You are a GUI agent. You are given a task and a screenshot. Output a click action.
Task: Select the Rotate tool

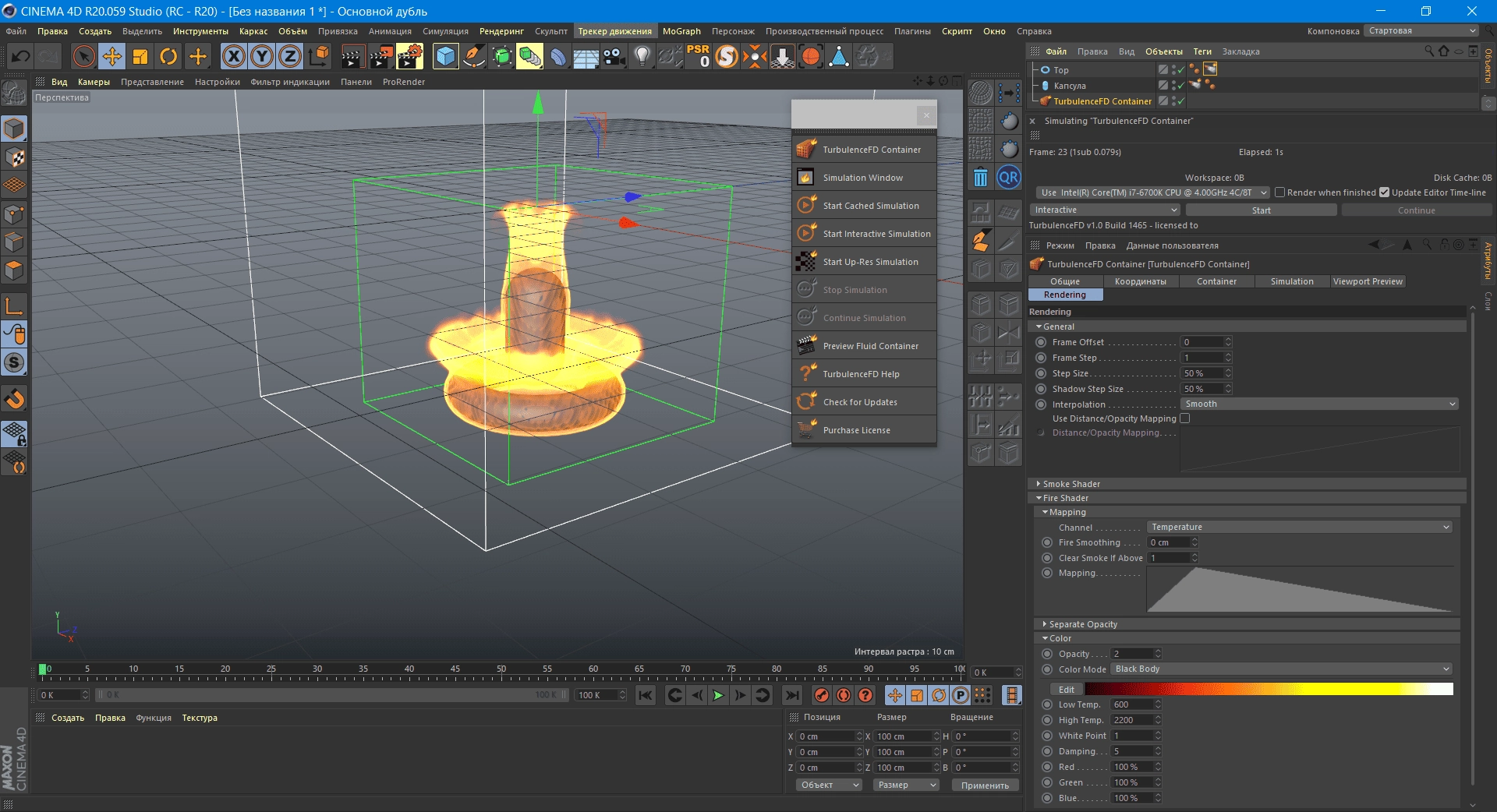[168, 56]
